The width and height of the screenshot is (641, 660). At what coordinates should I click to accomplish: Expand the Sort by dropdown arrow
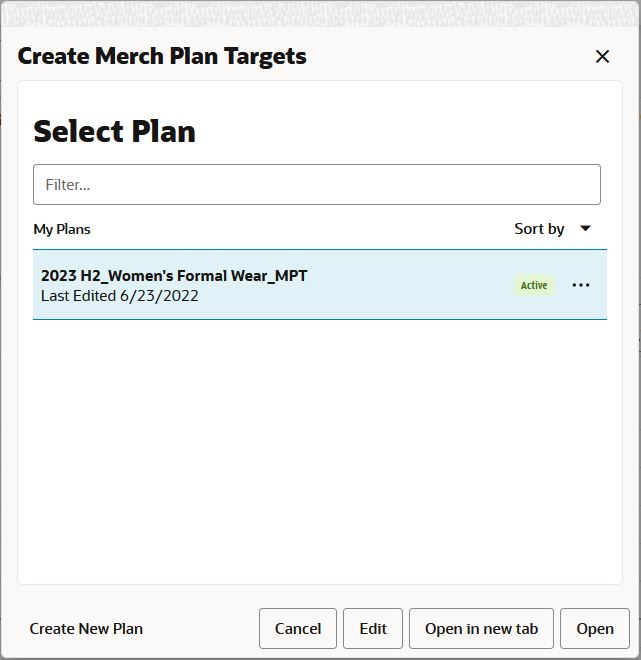point(586,228)
